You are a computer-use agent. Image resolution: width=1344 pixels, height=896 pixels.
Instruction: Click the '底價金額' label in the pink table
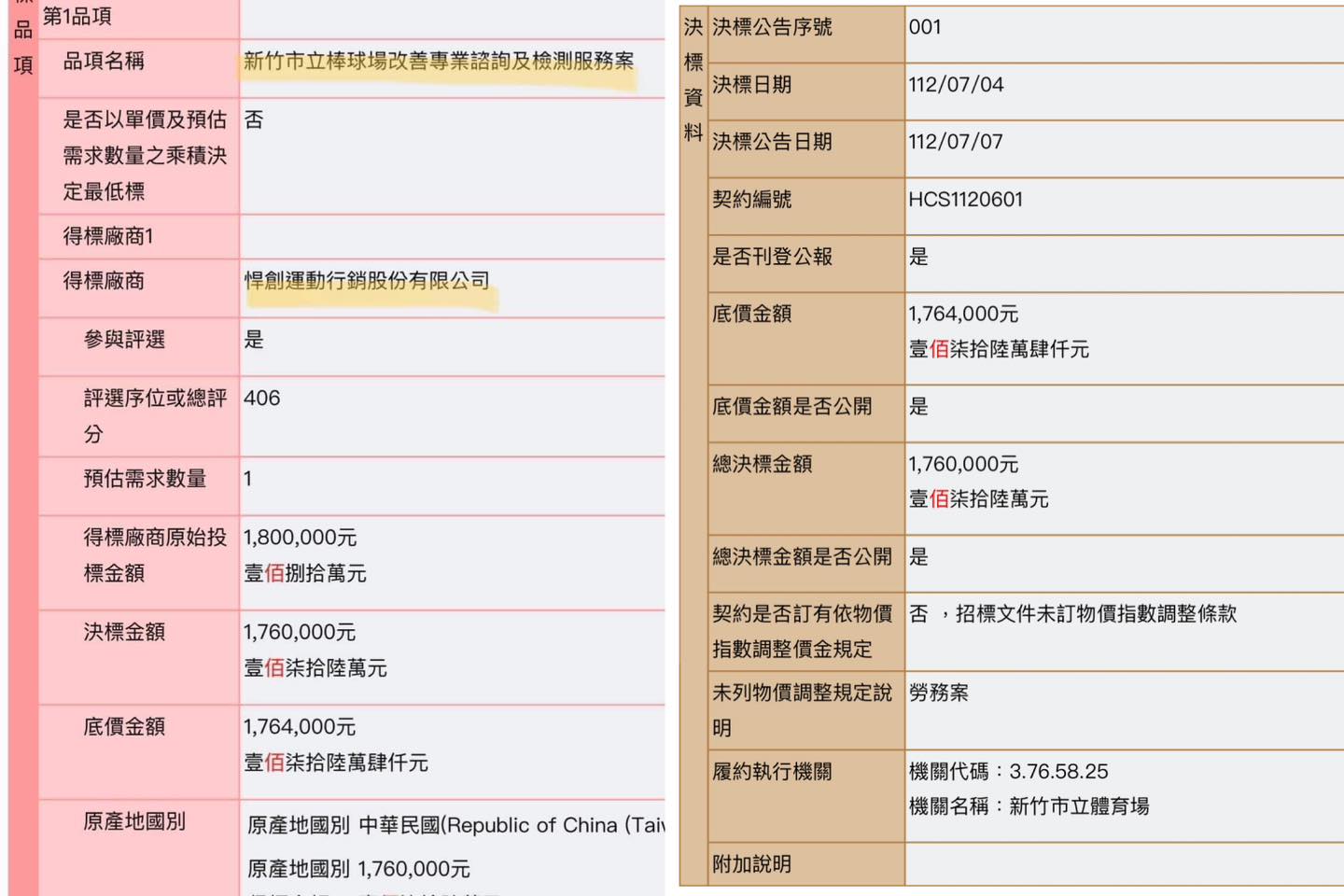(x=124, y=726)
